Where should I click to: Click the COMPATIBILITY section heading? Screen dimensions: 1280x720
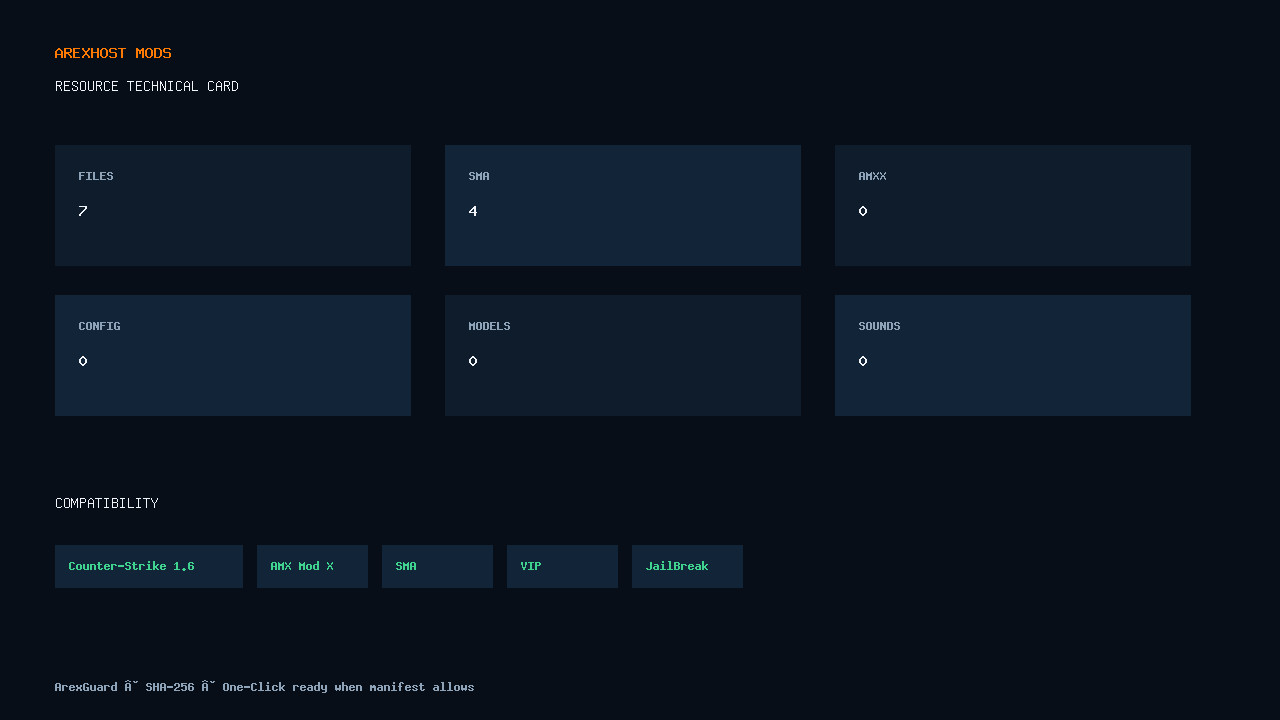pyautogui.click(x=107, y=503)
